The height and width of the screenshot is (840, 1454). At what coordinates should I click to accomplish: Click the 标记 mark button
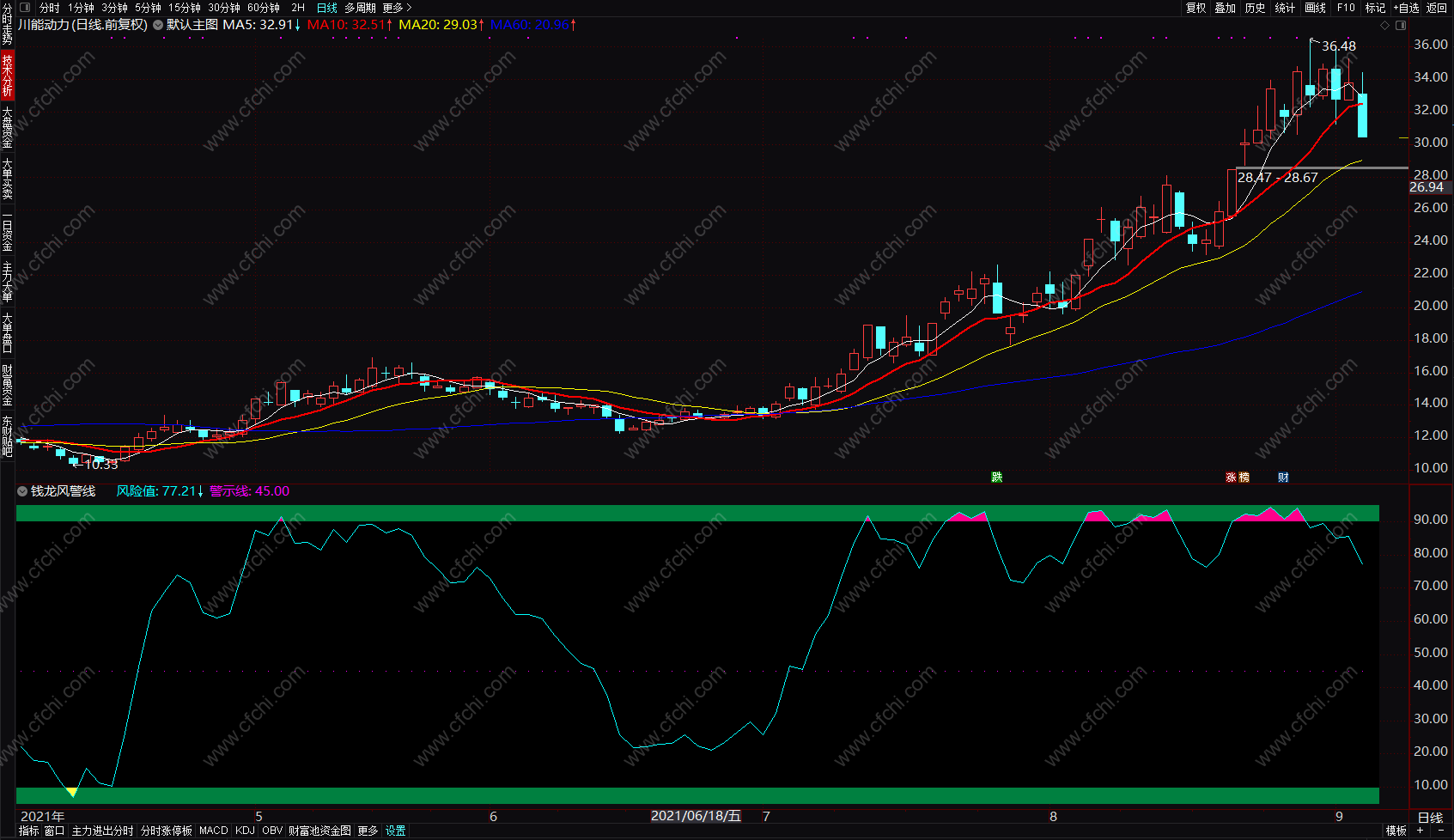coord(1376,8)
